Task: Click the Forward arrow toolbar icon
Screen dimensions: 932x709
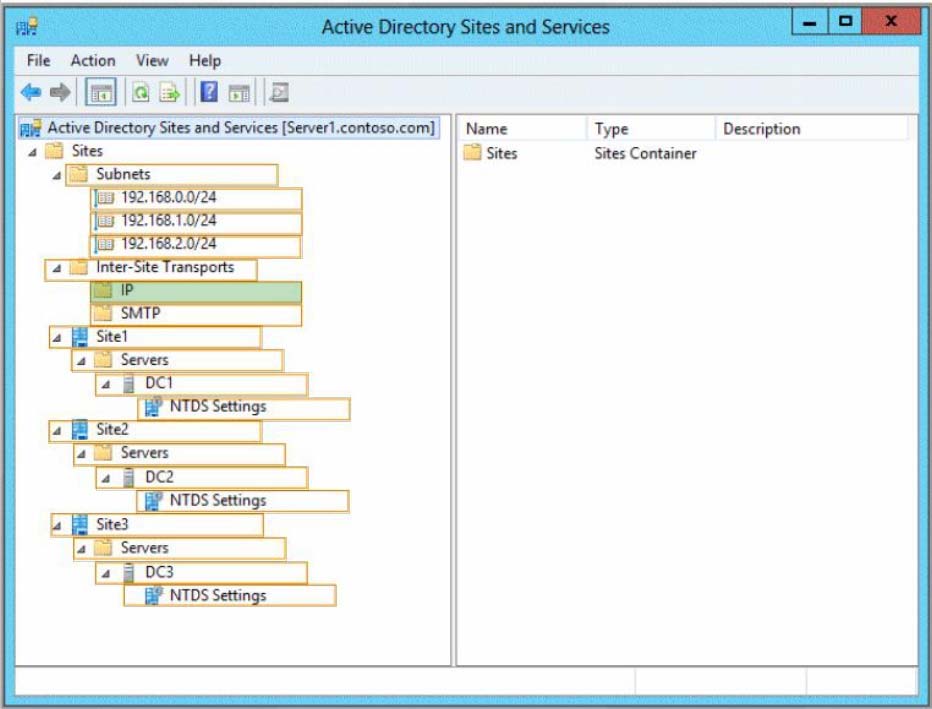Action: (60, 93)
